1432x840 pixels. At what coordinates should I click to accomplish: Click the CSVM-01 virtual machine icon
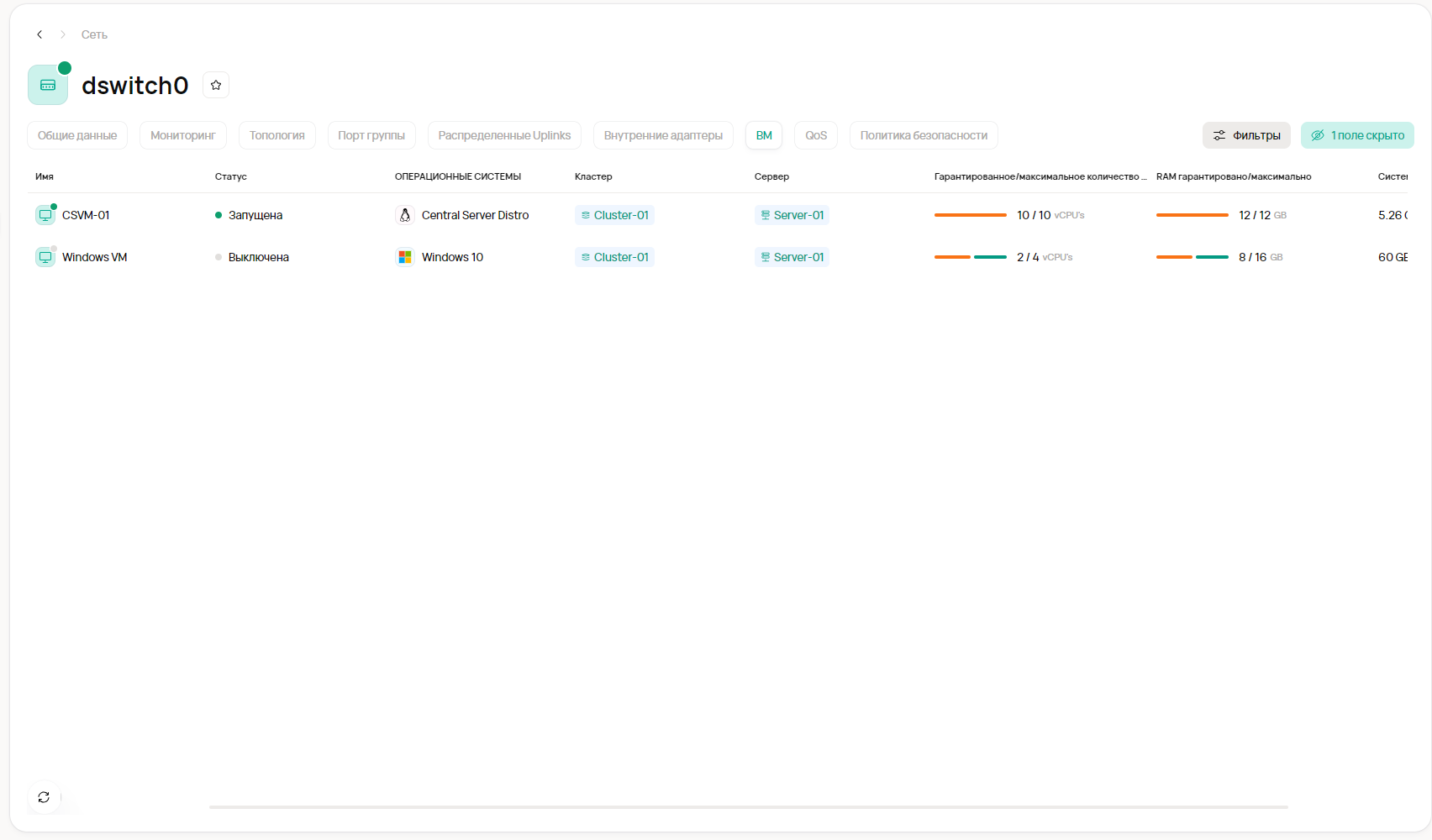45,215
